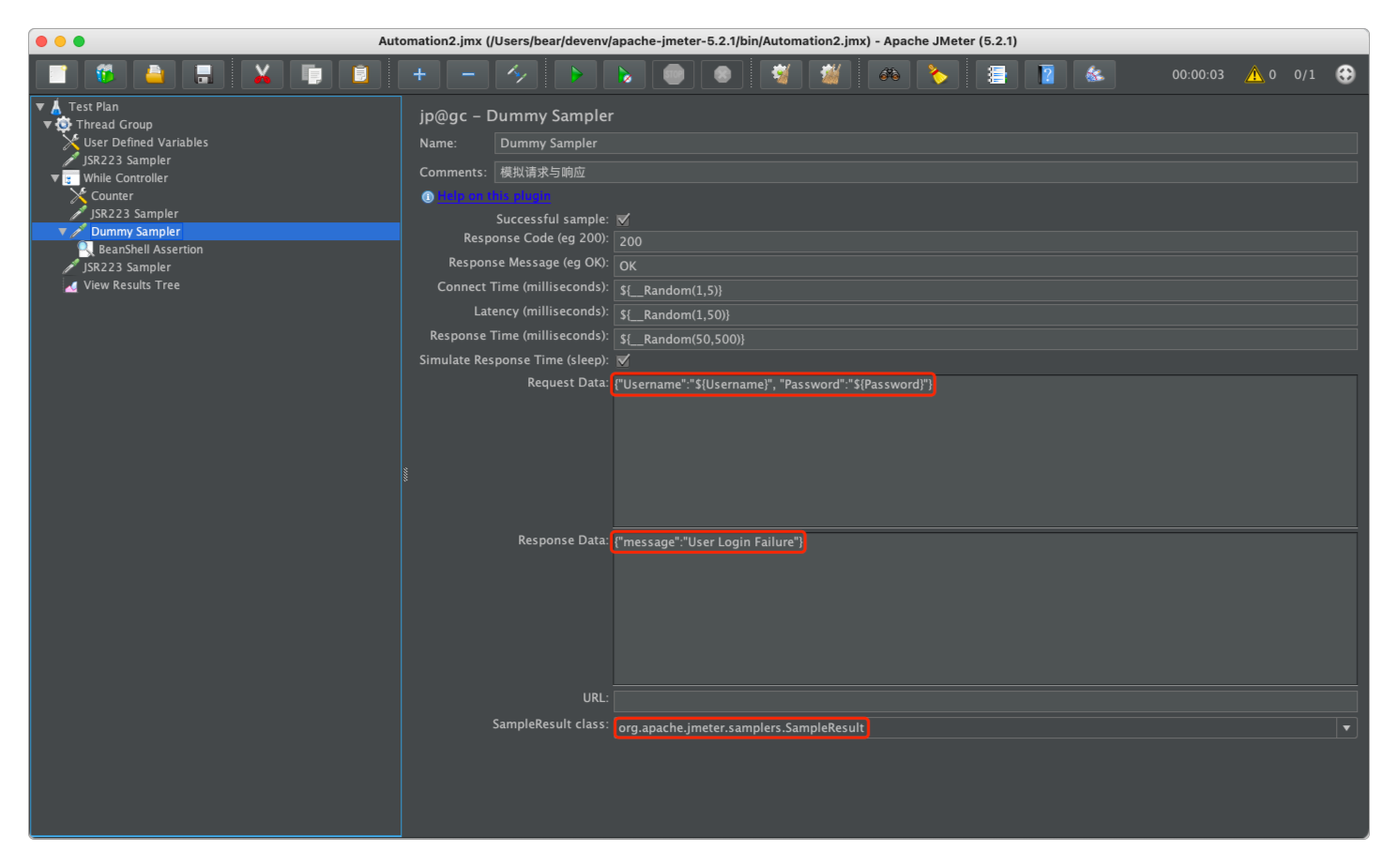Select the highlighted Dummy Sampler row

point(216,232)
